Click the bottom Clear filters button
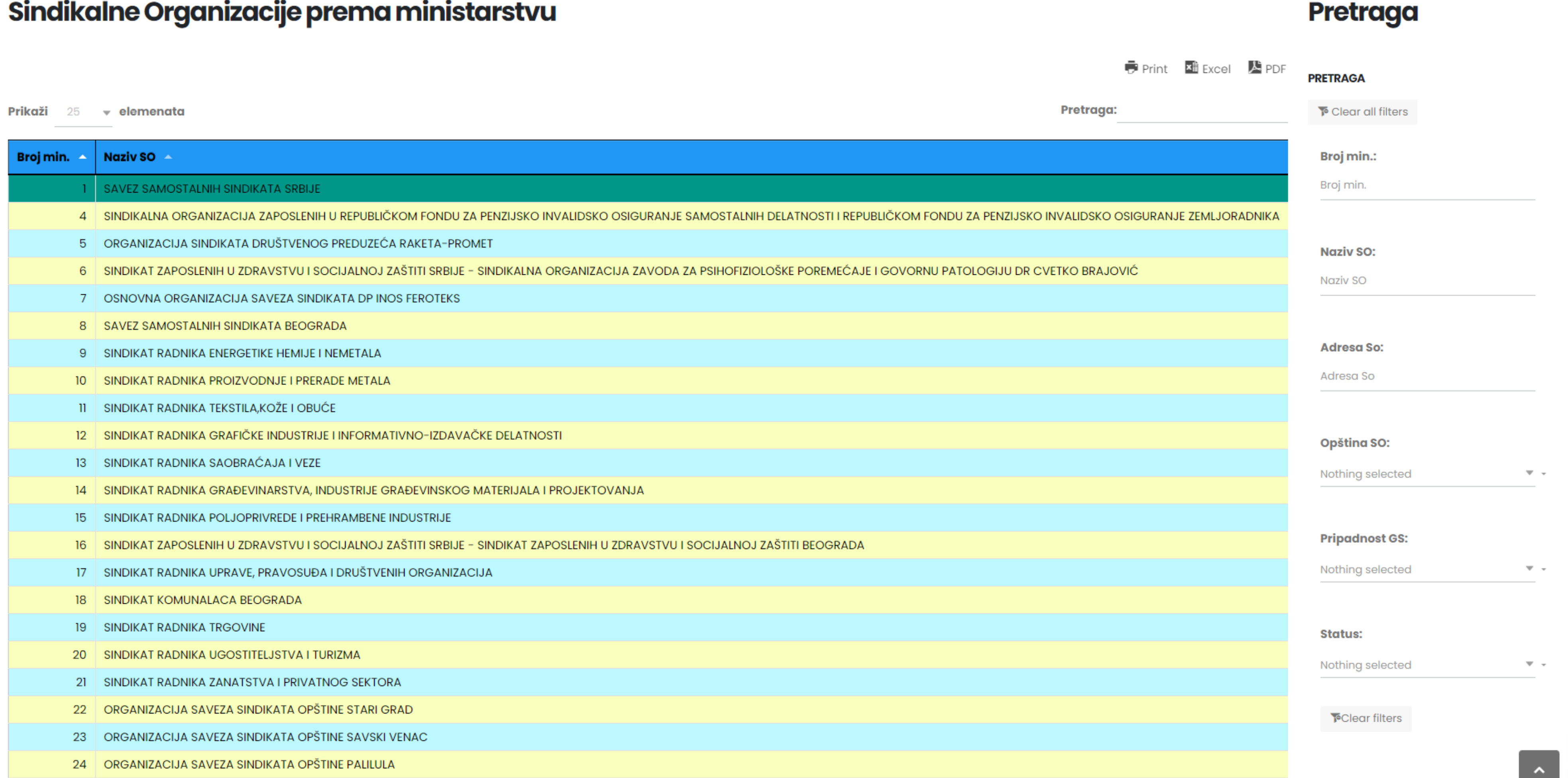The width and height of the screenshot is (1568, 778). [1366, 718]
